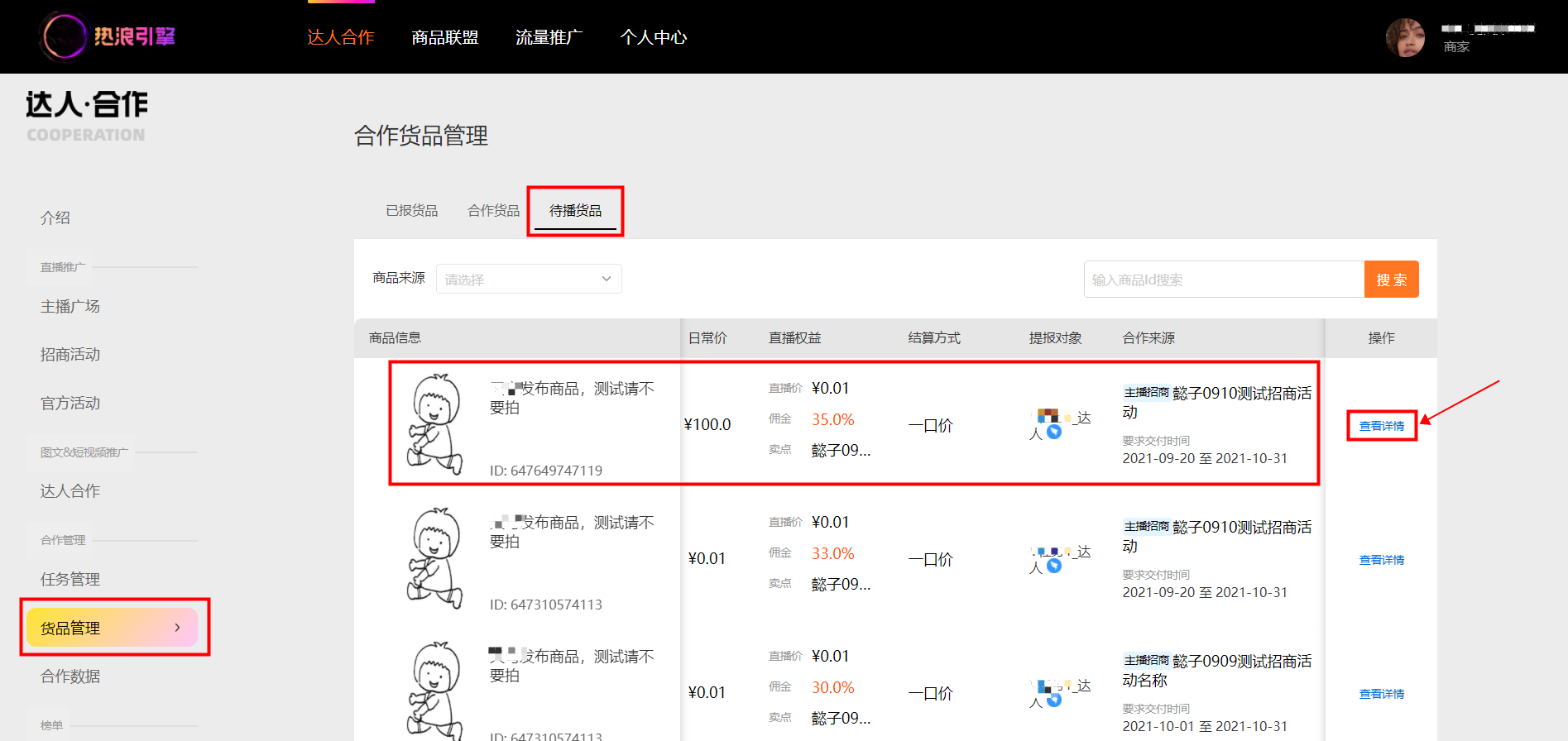Open 流量推广 top navigation item

click(549, 37)
